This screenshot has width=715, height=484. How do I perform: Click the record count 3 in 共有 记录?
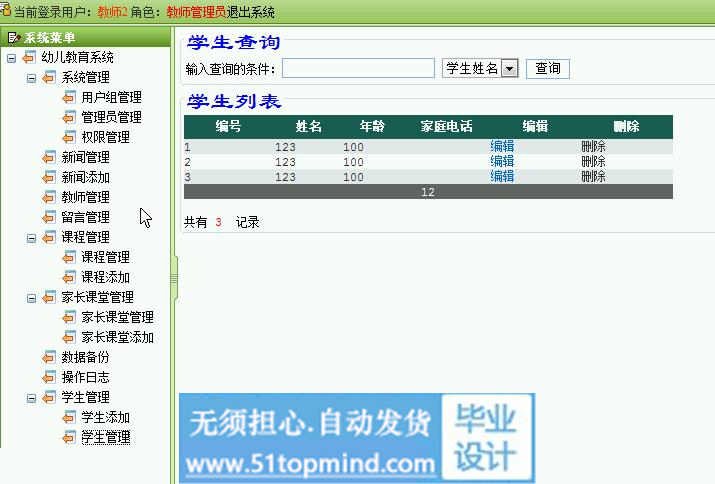(x=218, y=223)
